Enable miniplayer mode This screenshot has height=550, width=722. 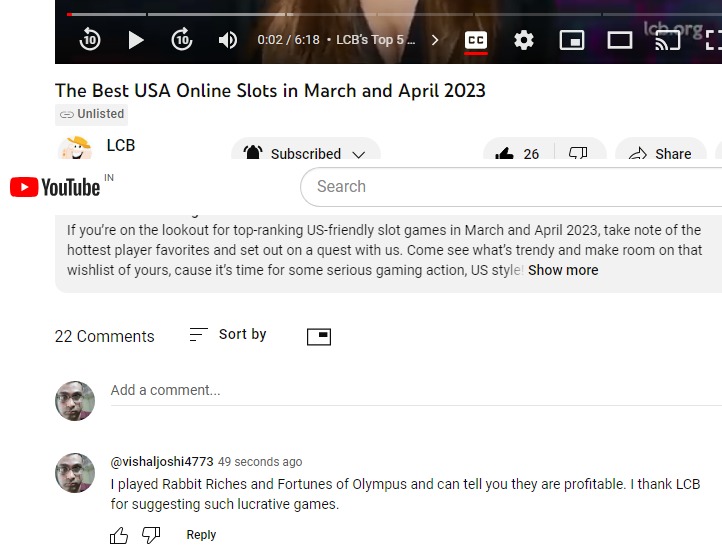point(572,40)
